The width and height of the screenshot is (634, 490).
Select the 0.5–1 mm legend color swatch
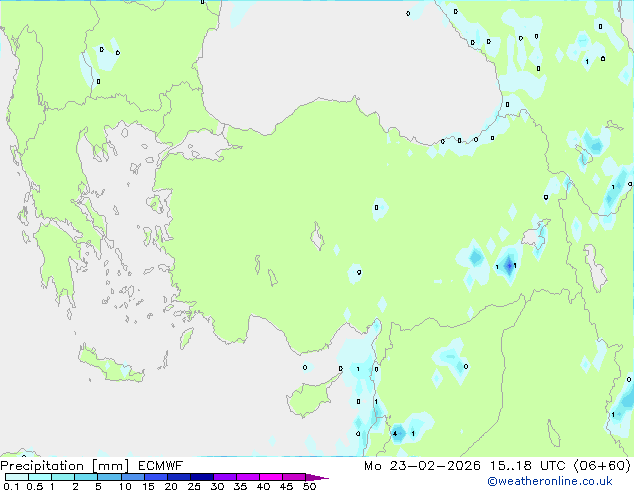(40, 477)
